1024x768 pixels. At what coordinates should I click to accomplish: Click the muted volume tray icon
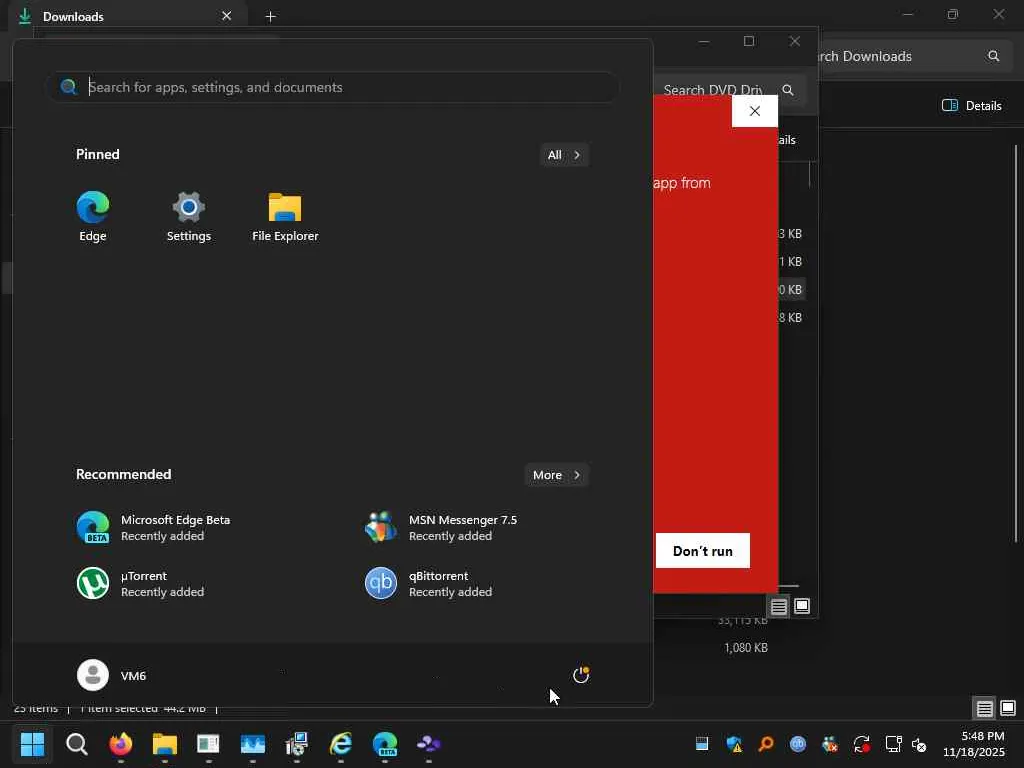919,744
